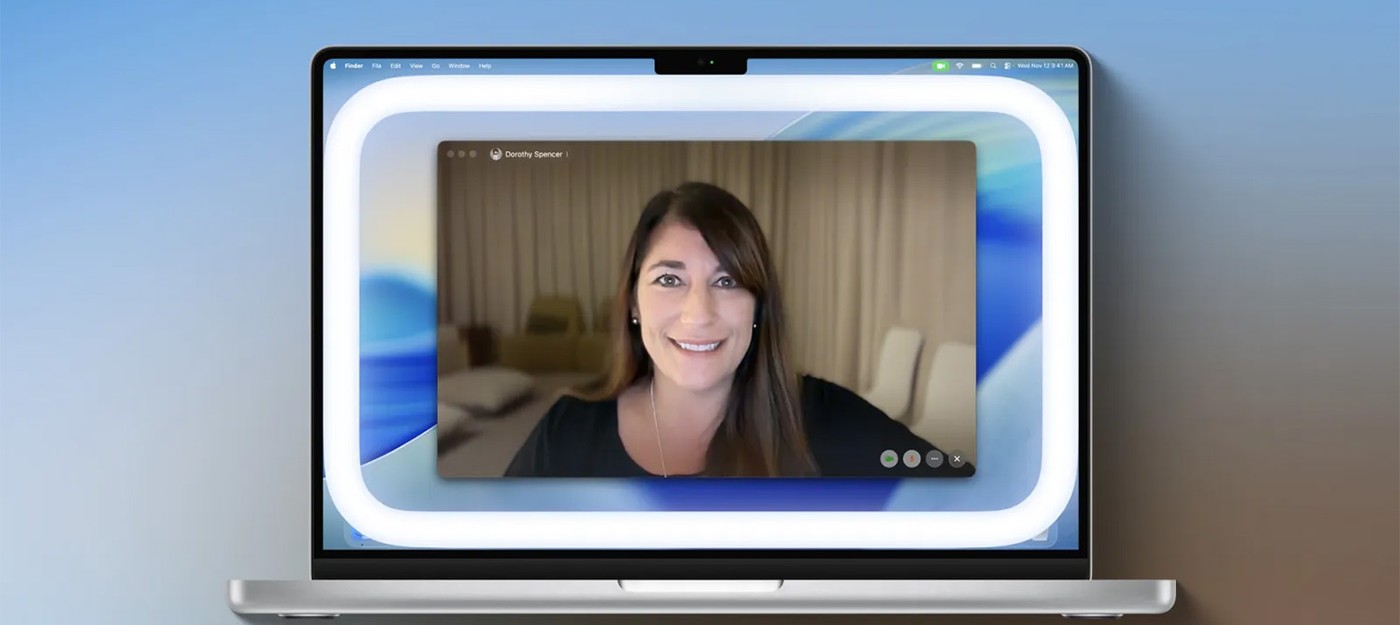The height and width of the screenshot is (625, 1400).
Task: Open the Window menu
Action: click(x=459, y=66)
